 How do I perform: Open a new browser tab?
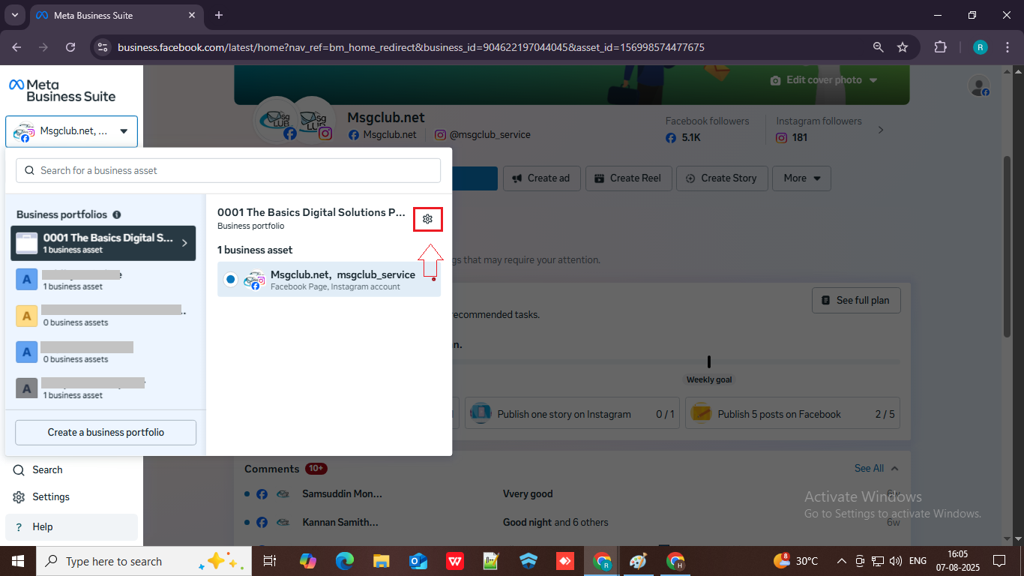point(219,15)
